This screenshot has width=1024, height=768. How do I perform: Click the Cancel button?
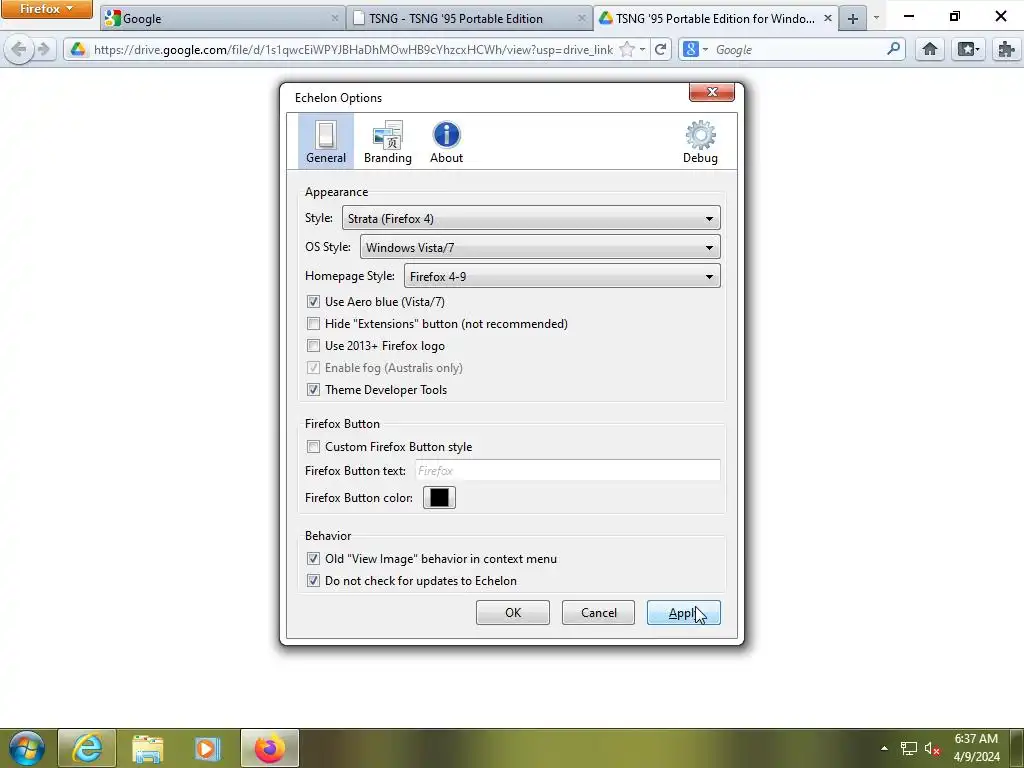click(598, 613)
